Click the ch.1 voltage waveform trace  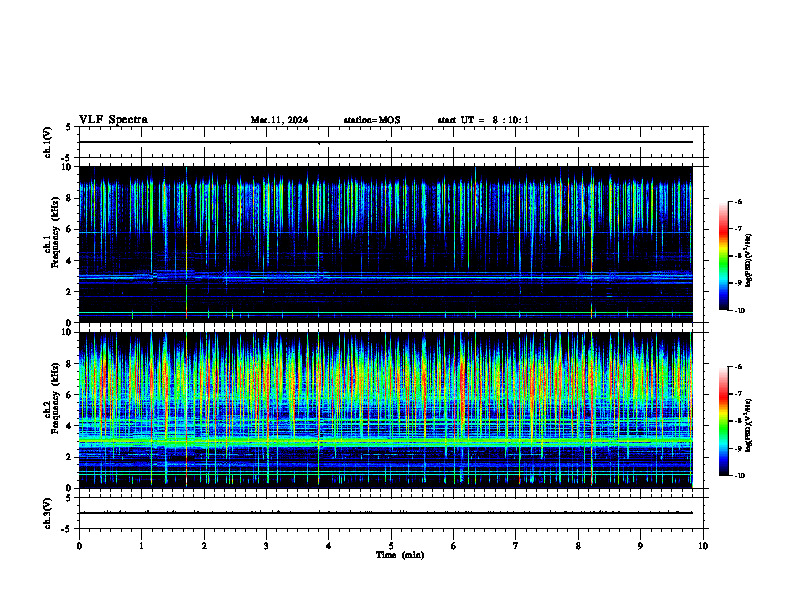coord(386,142)
